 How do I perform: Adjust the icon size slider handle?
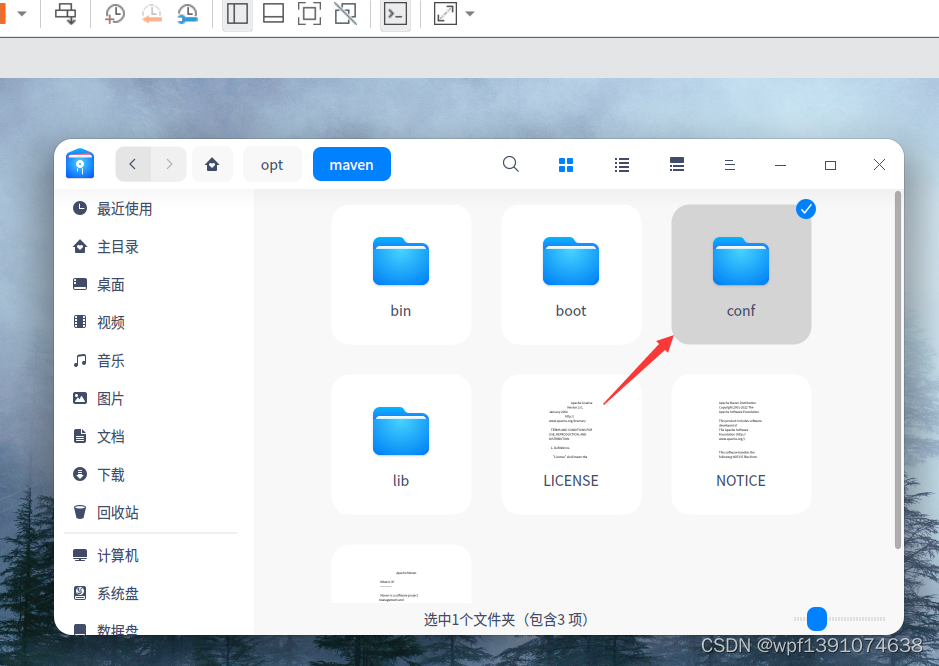tap(816, 619)
